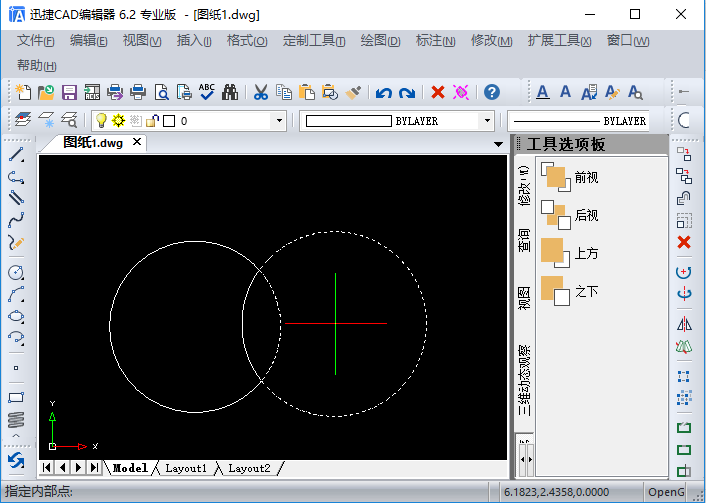This screenshot has width=706, height=503.
Task: Expand the draw toolbar overflow chevron
Action: (x=16, y=435)
